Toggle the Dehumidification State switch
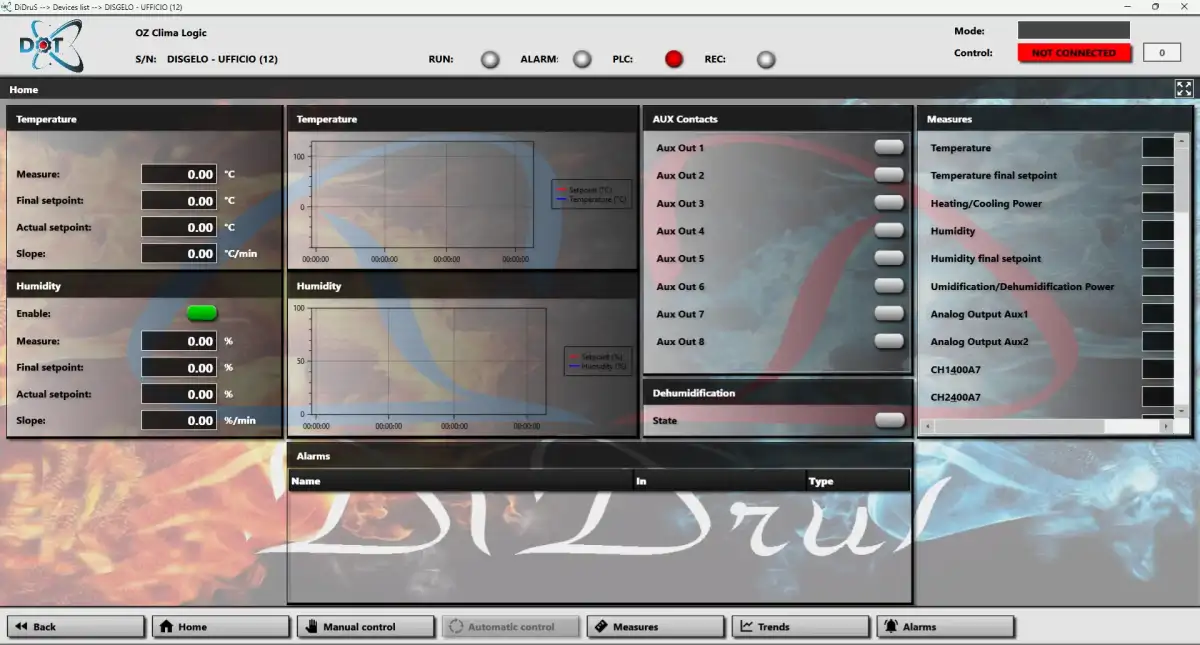 [888, 421]
